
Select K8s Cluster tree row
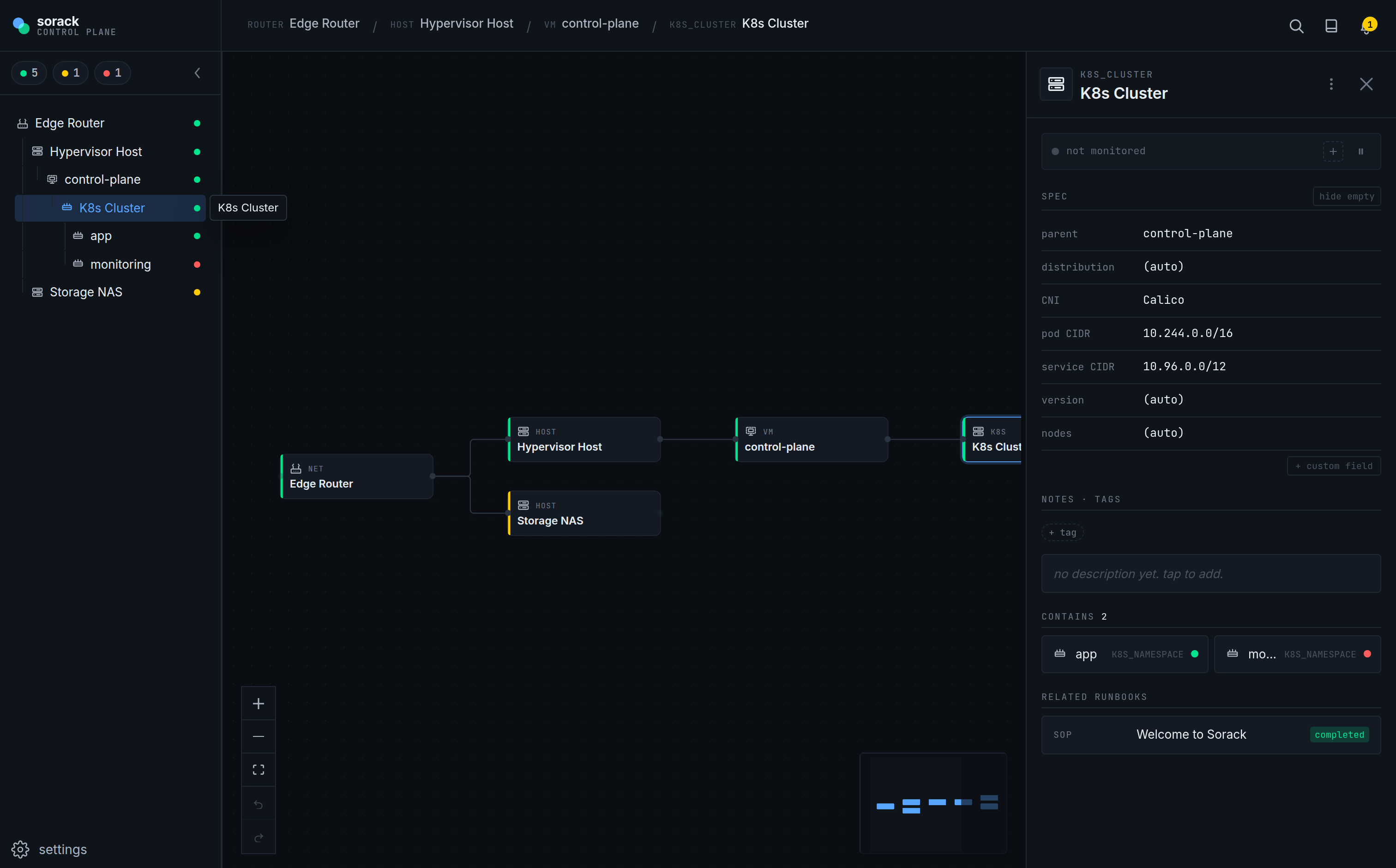[110, 208]
